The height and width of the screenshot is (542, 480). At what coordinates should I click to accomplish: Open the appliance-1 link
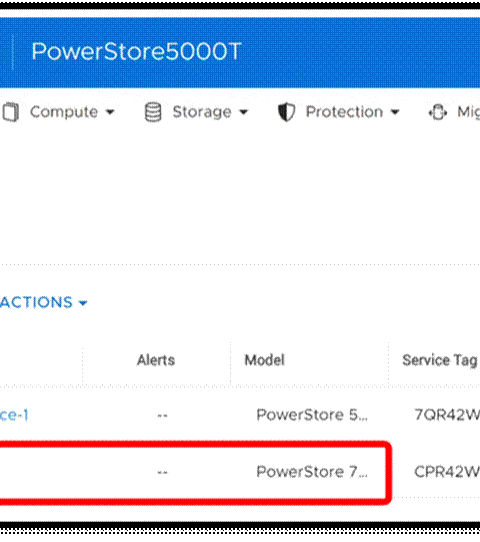click(x=14, y=415)
